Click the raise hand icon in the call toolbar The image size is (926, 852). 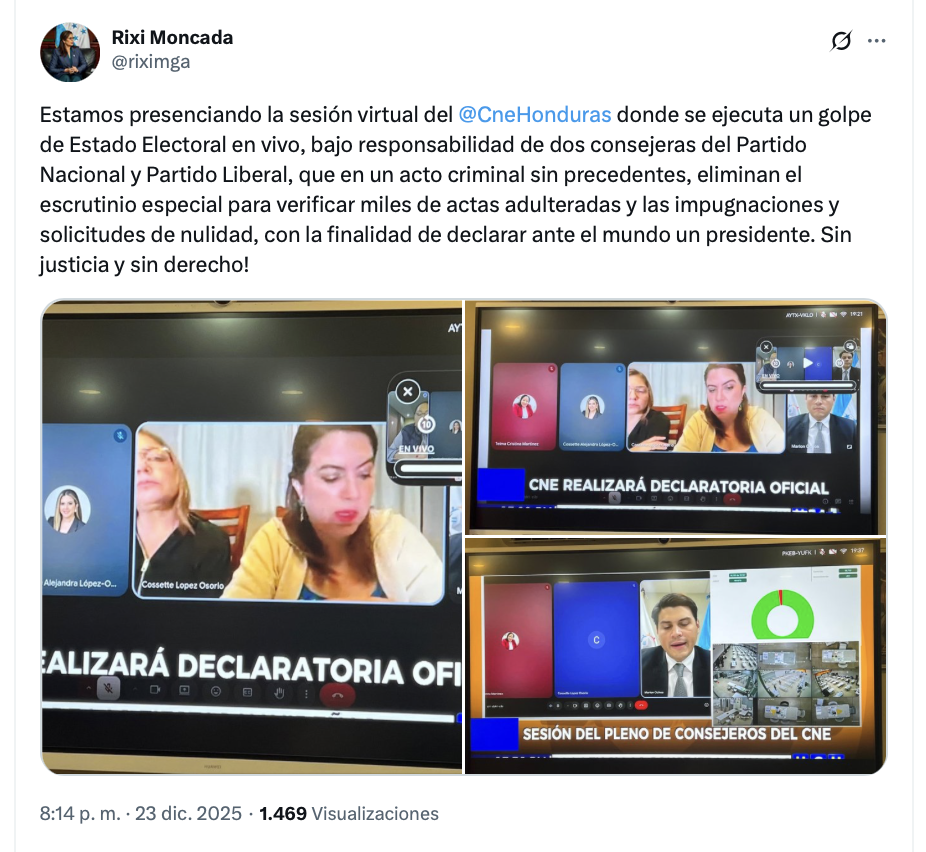(279, 693)
